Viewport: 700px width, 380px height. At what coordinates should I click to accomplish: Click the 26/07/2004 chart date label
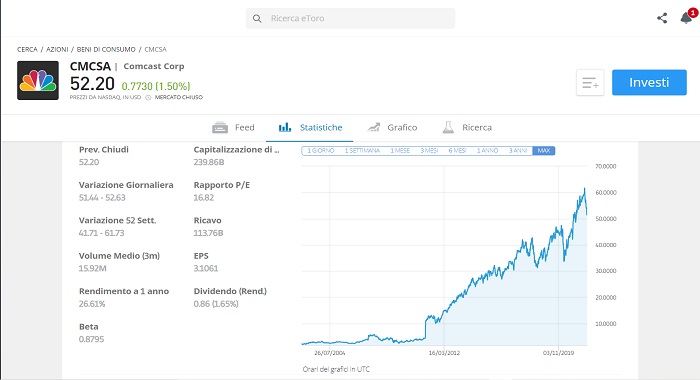329,353
